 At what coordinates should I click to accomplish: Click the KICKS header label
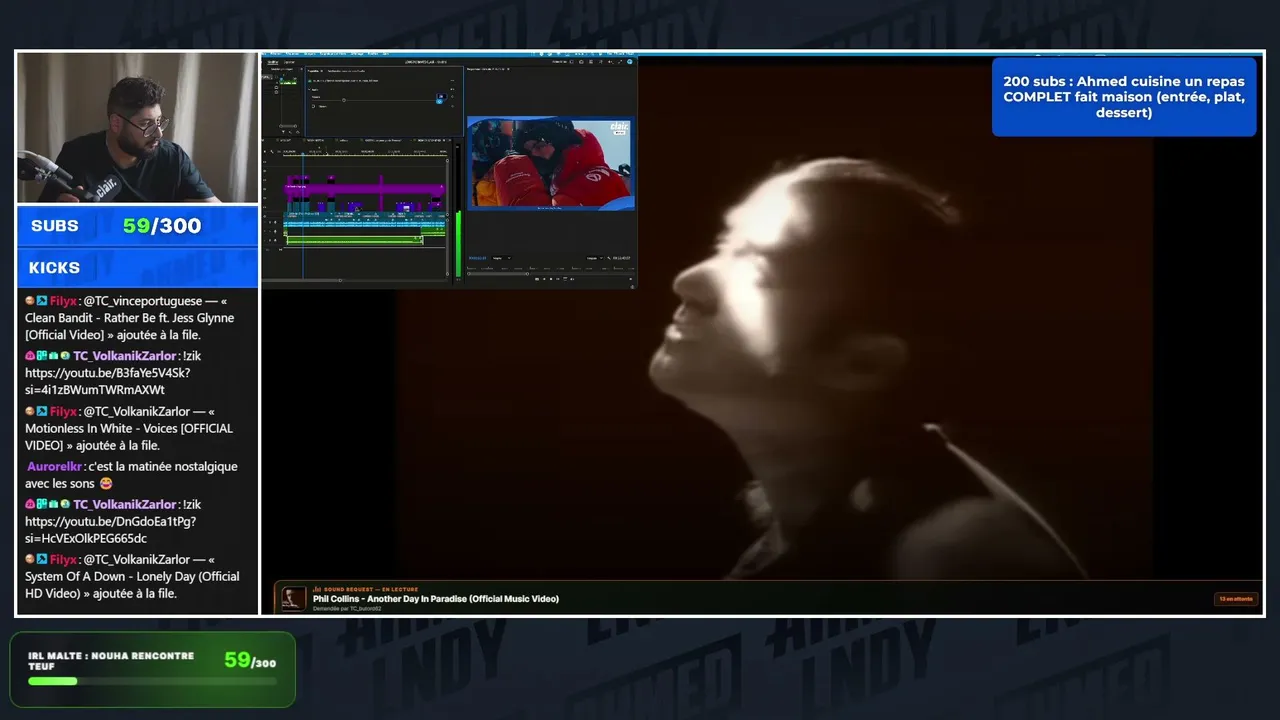click(54, 268)
